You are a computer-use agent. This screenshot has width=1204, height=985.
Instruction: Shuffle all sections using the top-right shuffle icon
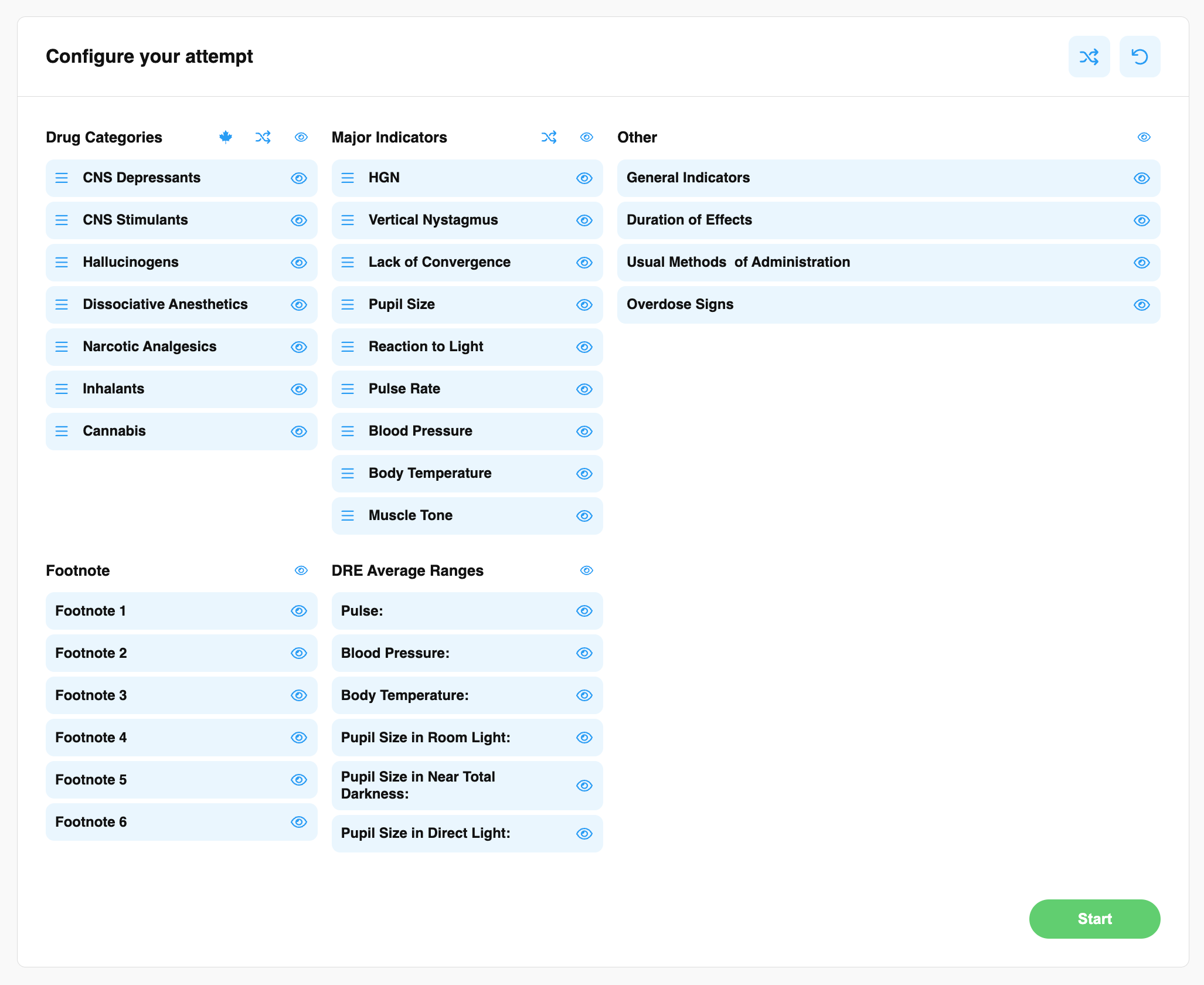1089,56
